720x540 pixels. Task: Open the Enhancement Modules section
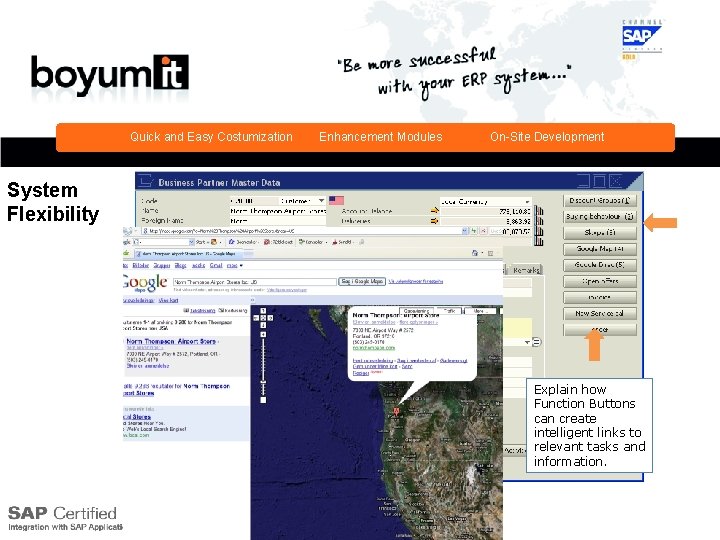coord(381,137)
